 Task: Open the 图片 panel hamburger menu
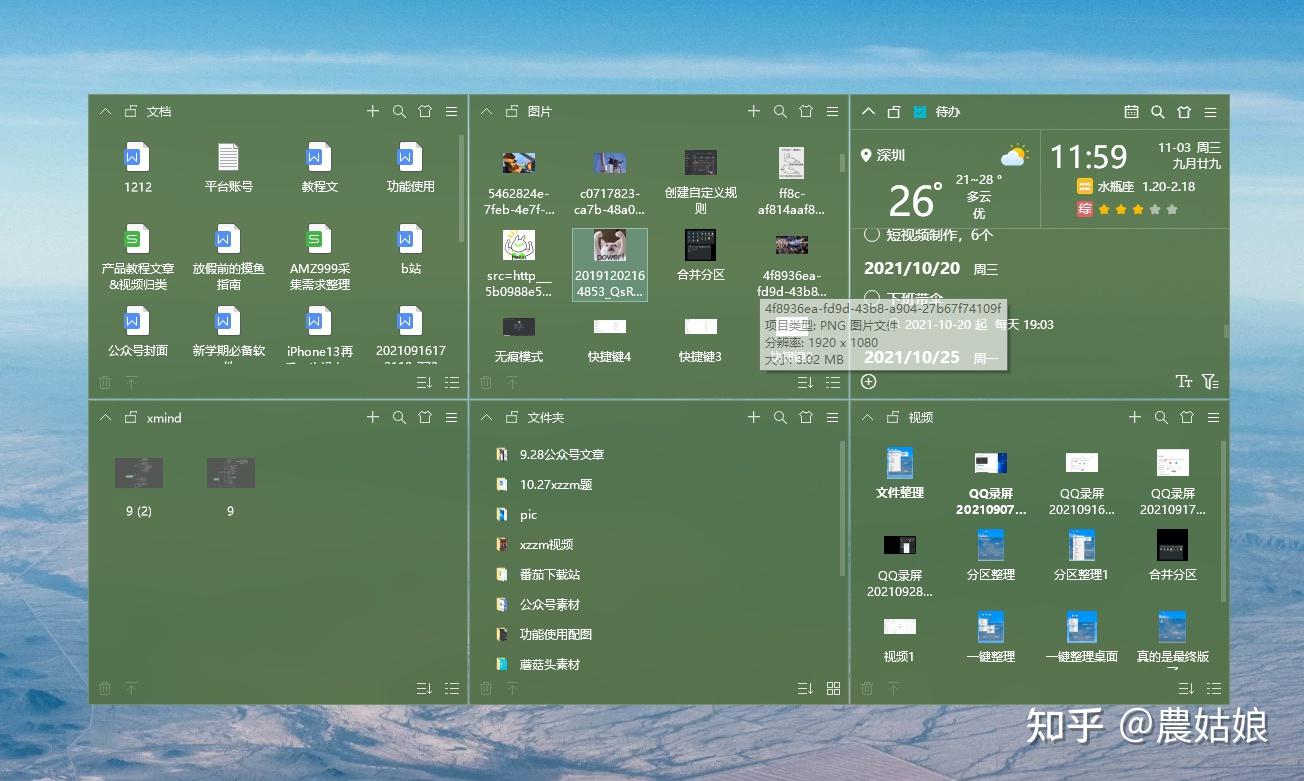click(833, 112)
